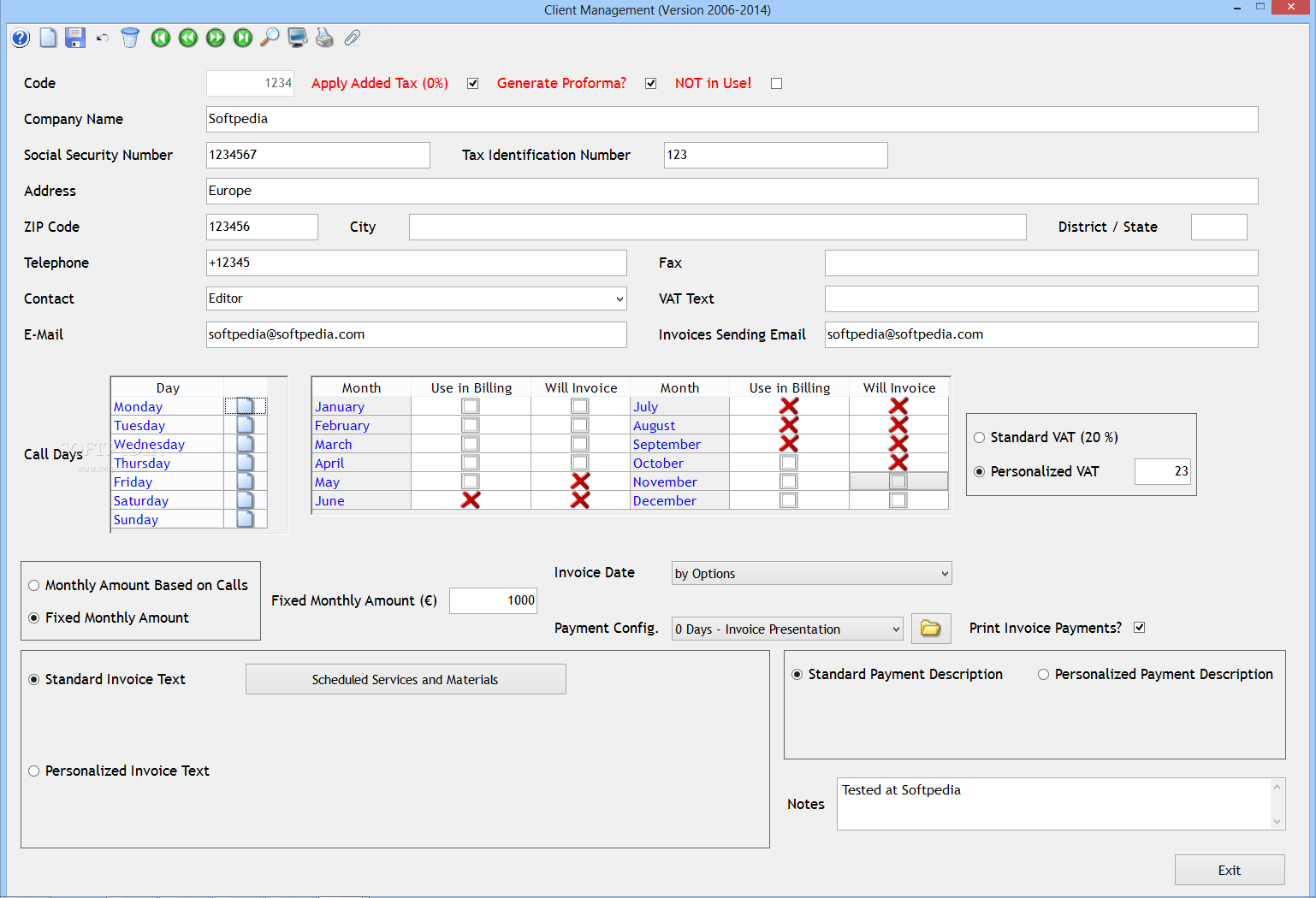The width and height of the screenshot is (1316, 898).
Task: Open payment config folder icon button
Action: 931,629
